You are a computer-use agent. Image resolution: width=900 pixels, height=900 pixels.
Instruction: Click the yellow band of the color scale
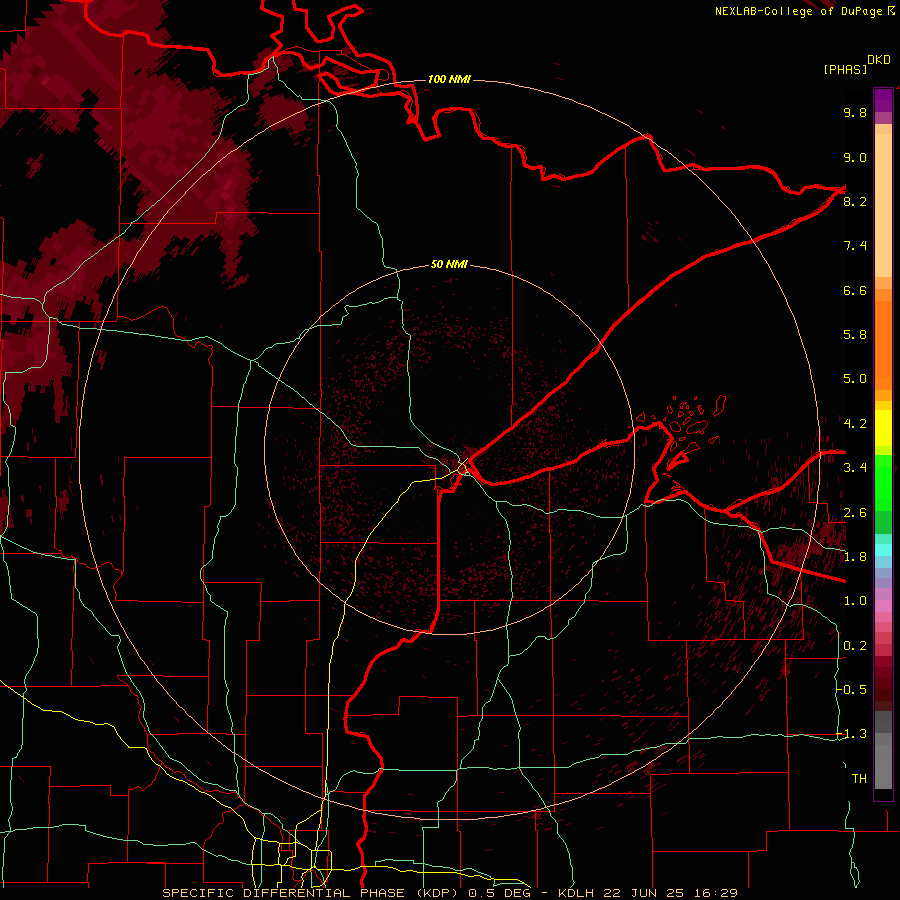[883, 428]
